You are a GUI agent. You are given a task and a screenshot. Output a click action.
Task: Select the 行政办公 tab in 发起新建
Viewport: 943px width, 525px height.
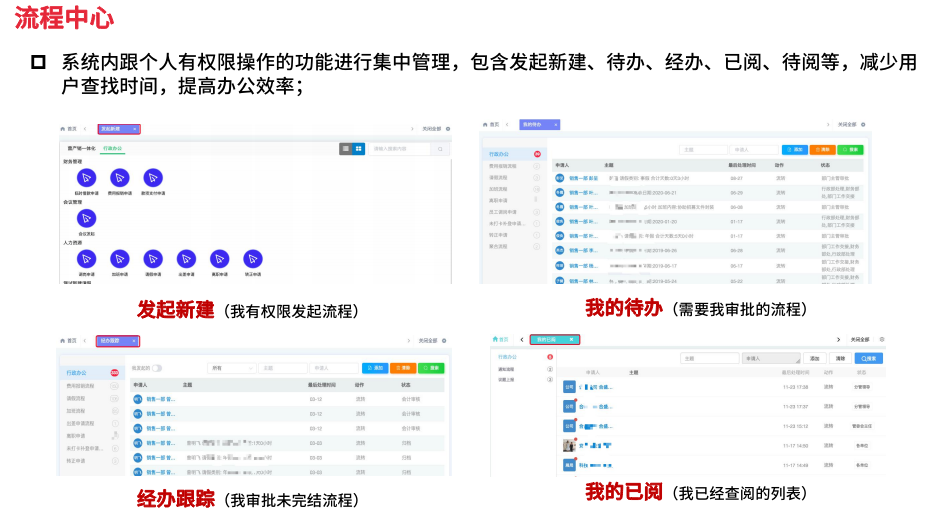(x=113, y=148)
